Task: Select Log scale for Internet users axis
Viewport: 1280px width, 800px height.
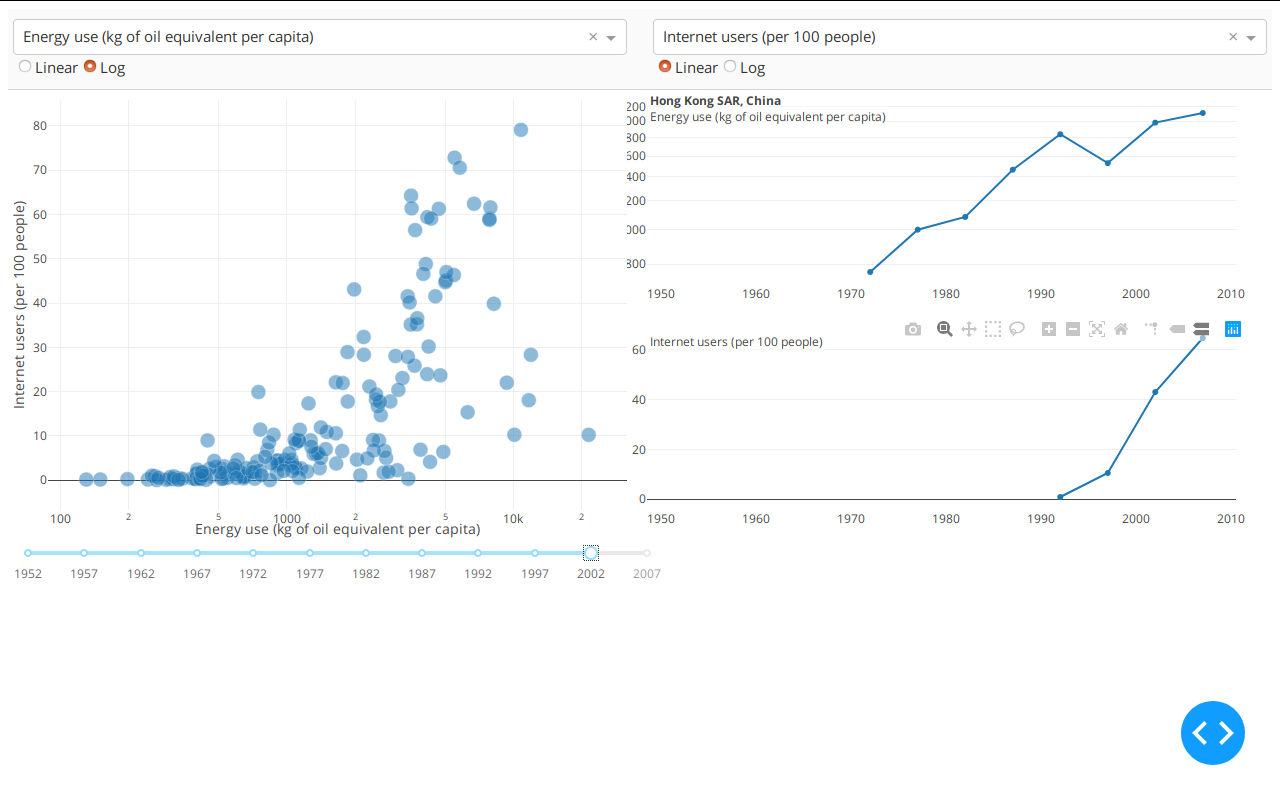Action: click(730, 67)
